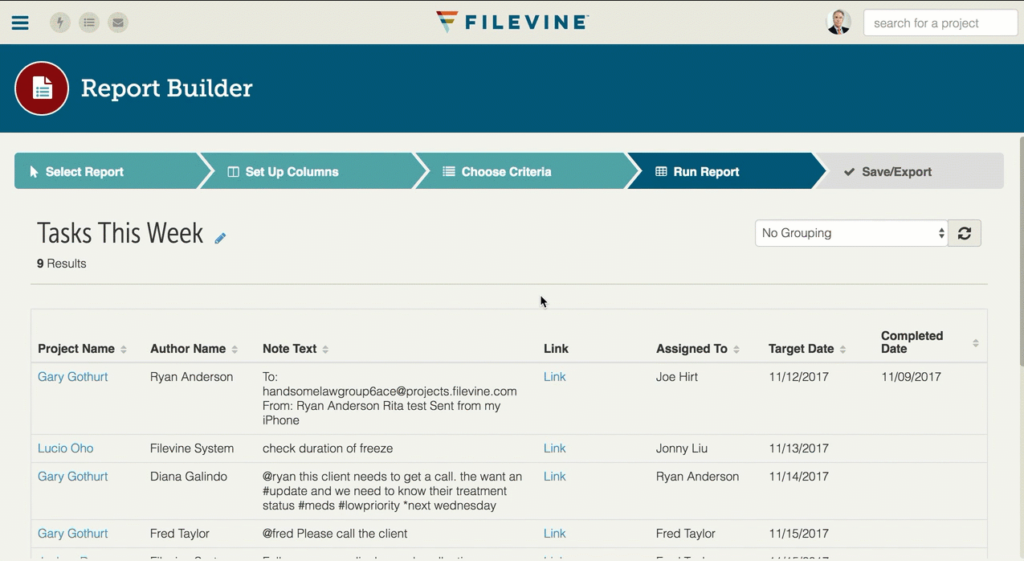Open the Lucio Oho project link
The height and width of the screenshot is (561, 1024).
coord(65,449)
